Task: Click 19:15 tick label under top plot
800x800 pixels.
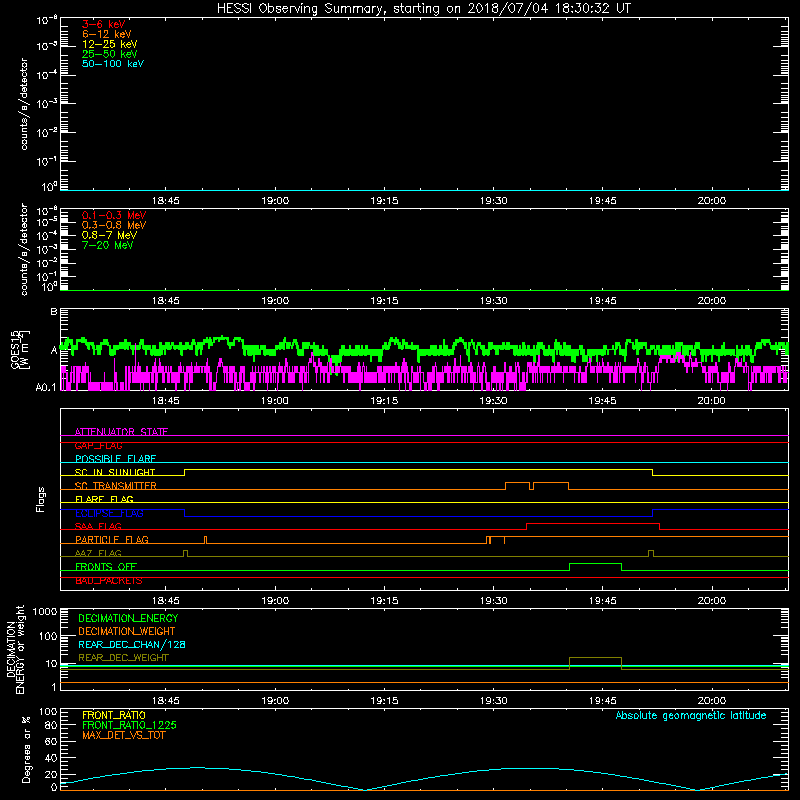Action: click(x=384, y=201)
